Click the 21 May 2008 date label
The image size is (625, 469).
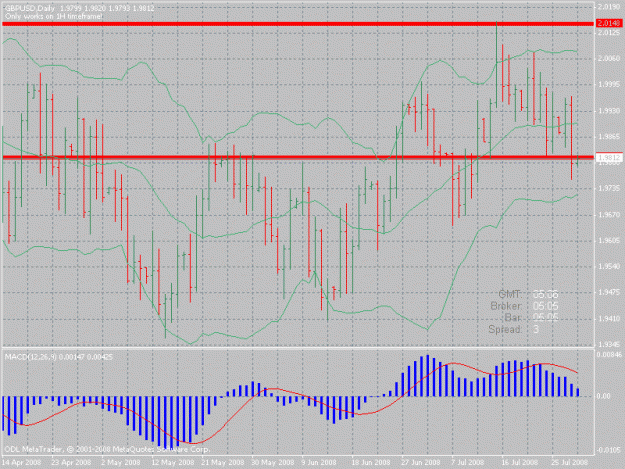tap(222, 462)
